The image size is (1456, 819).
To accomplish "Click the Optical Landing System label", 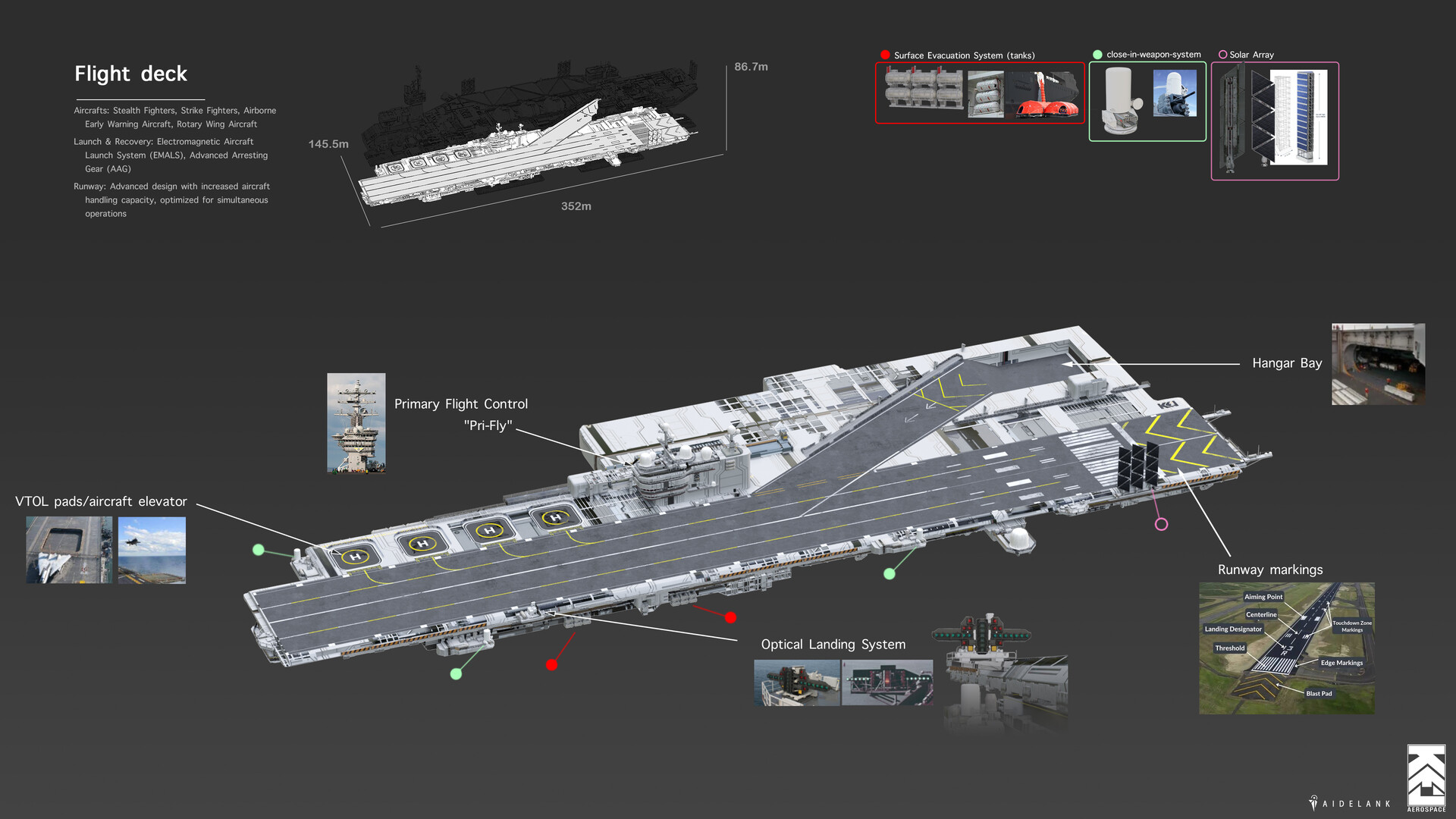I will click(833, 645).
